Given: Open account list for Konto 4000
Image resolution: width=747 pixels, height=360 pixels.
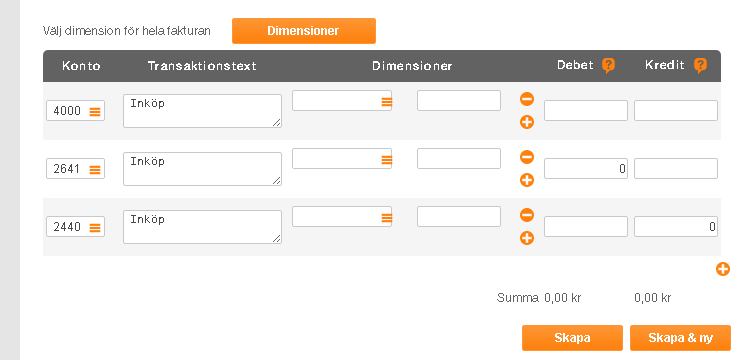Looking at the screenshot, I should [x=95, y=111].
